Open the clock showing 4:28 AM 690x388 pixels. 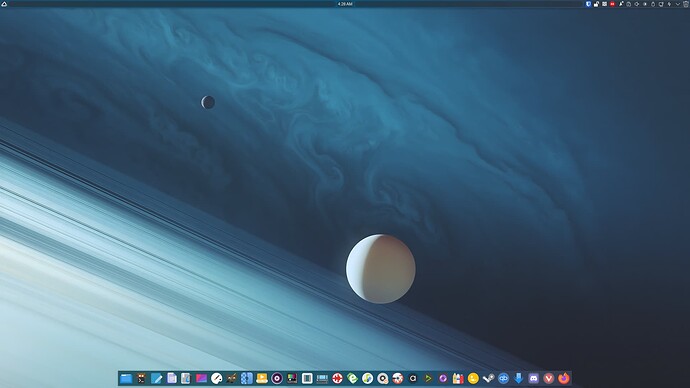point(345,4)
